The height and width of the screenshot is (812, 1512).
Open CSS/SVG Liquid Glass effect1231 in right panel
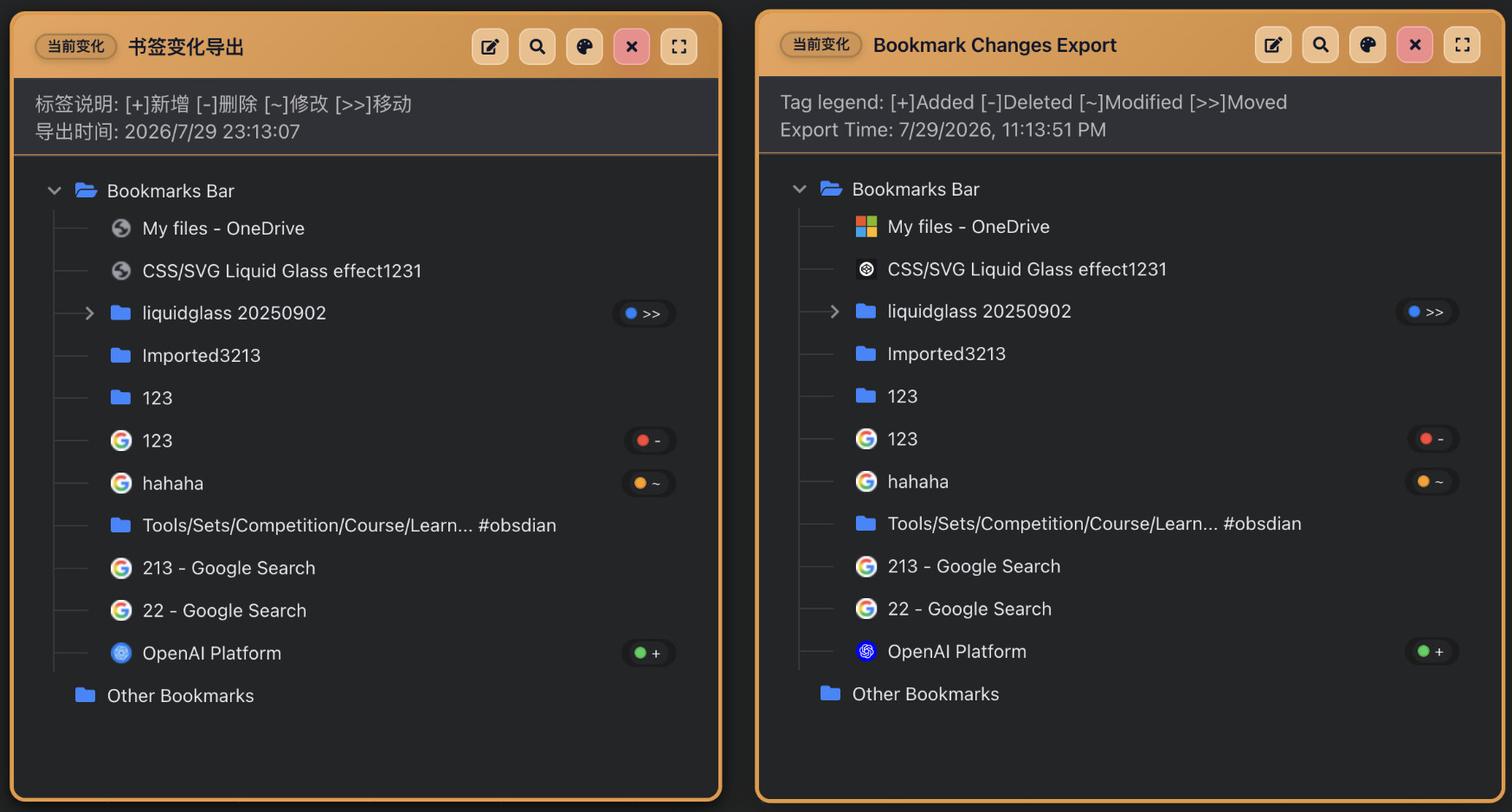(1027, 269)
